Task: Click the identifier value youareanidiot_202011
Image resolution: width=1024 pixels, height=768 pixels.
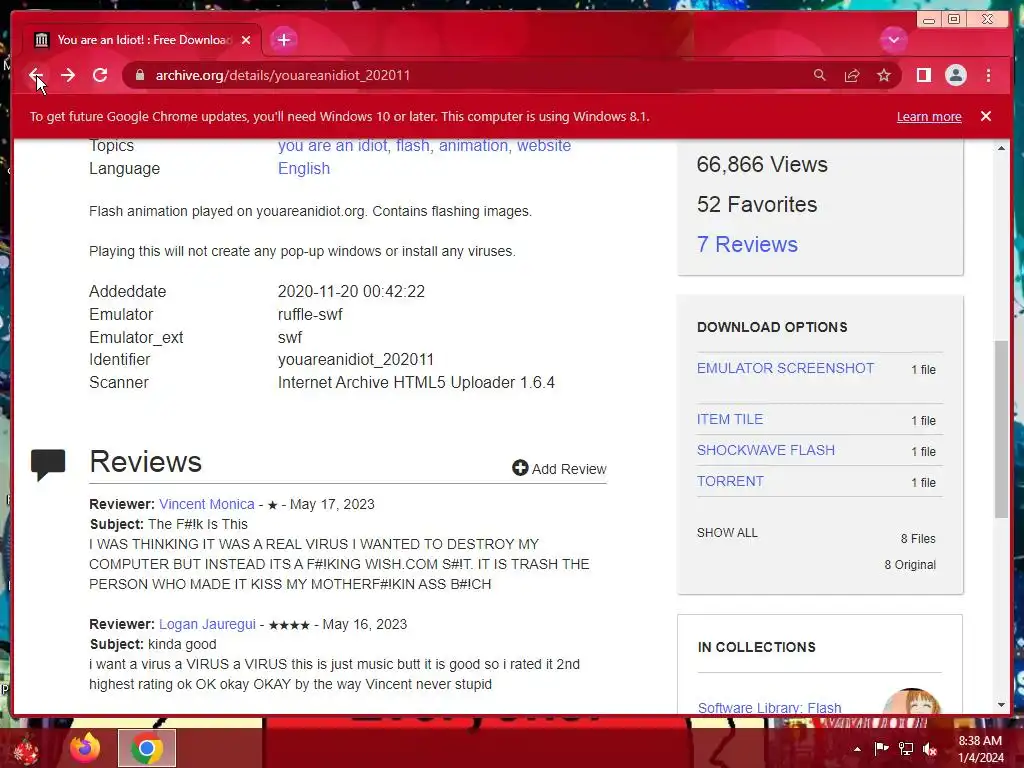Action: click(356, 360)
